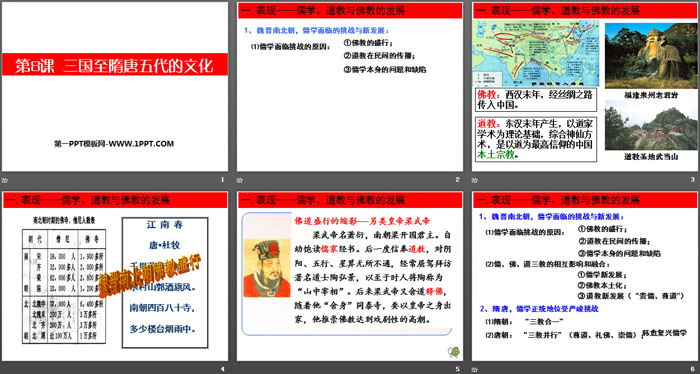Click the 佛教 text box on slide 3
700x374 pixels.
tap(536, 100)
